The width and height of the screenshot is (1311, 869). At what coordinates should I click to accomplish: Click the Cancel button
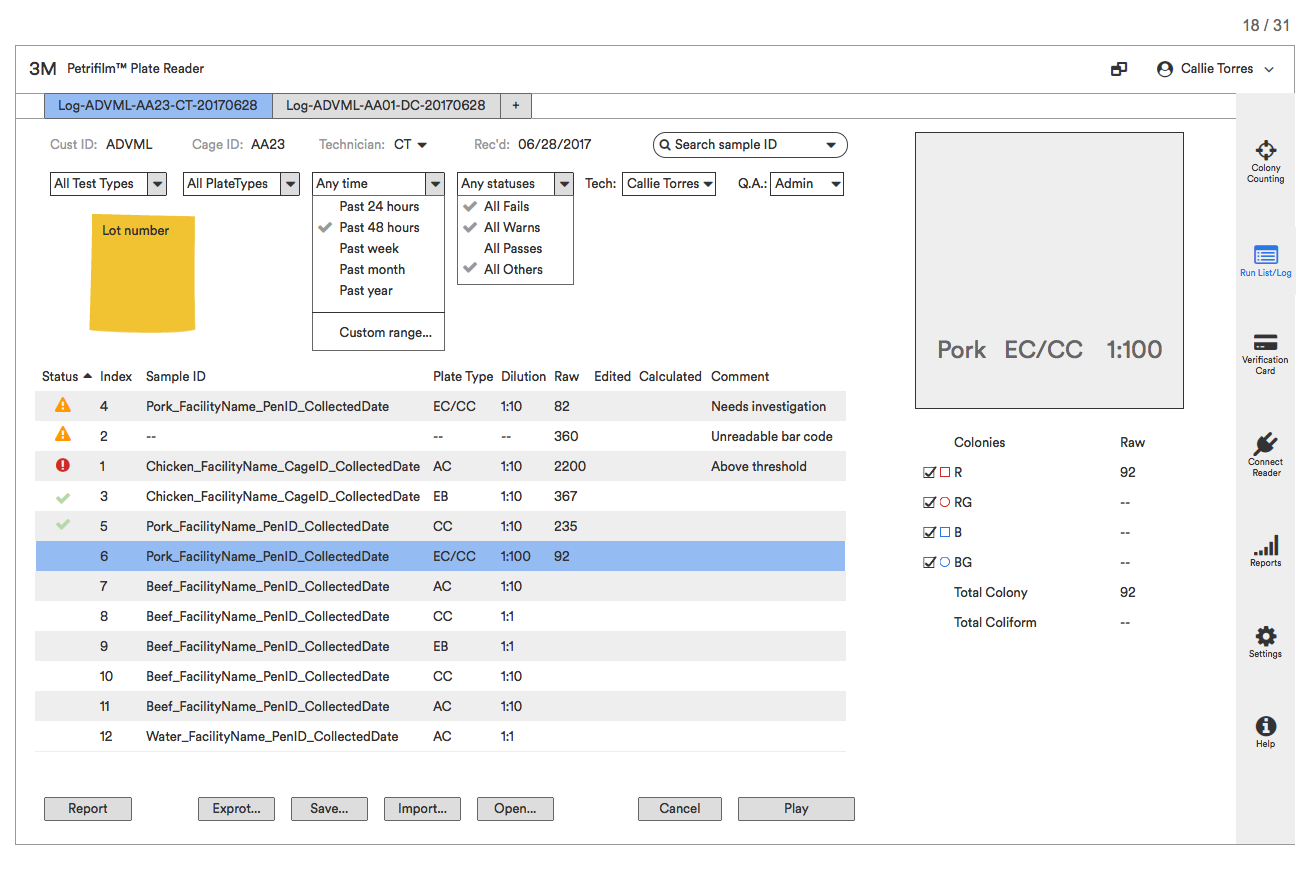680,809
